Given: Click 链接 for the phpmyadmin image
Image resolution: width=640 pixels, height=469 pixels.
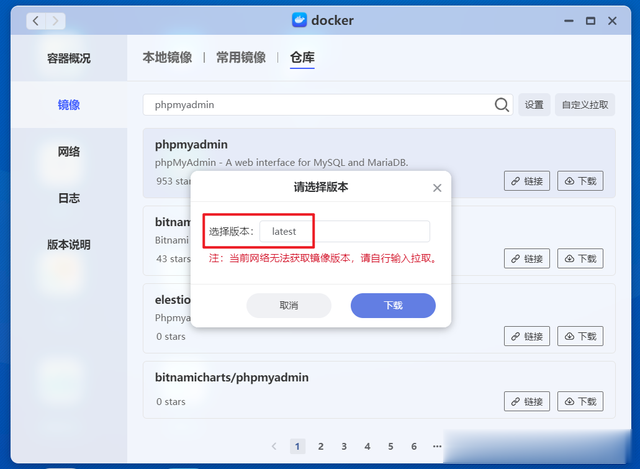Looking at the screenshot, I should point(527,181).
